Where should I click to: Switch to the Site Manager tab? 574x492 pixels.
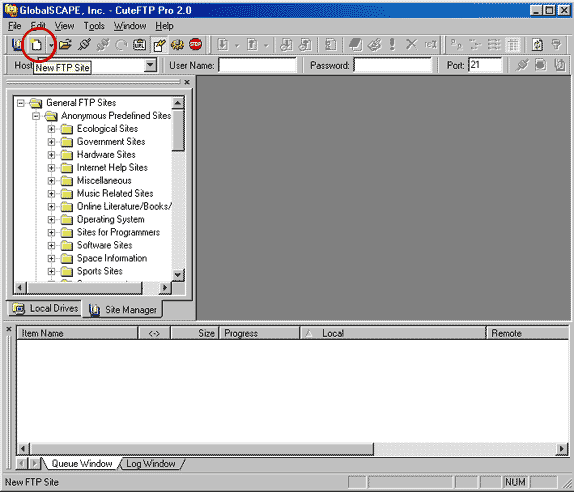click(123, 310)
